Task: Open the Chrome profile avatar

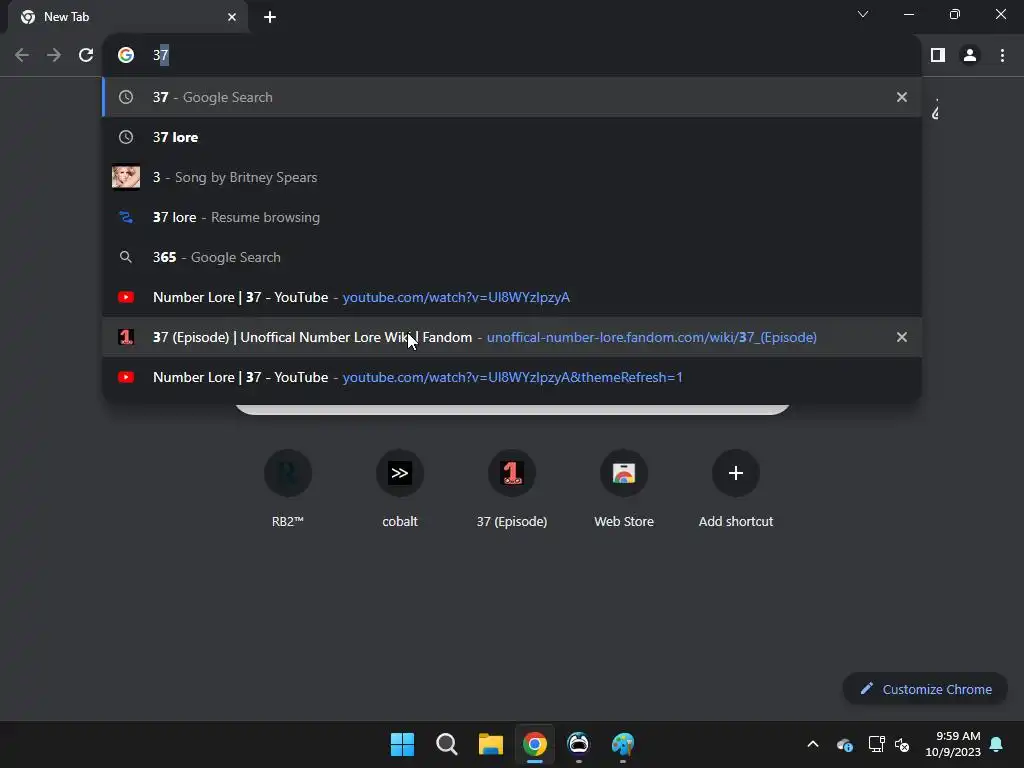Action: [x=970, y=55]
